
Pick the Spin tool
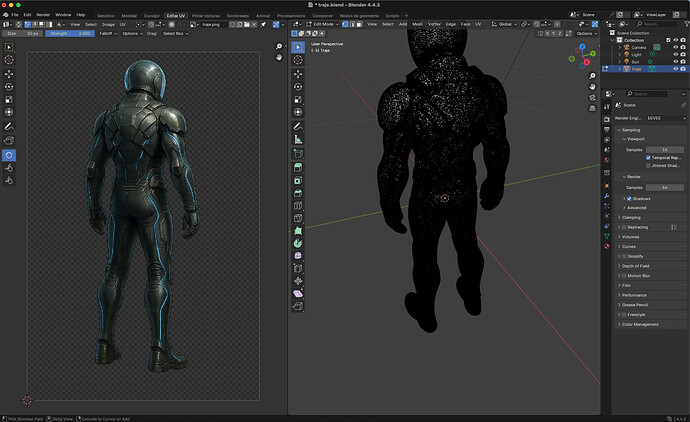(x=298, y=243)
